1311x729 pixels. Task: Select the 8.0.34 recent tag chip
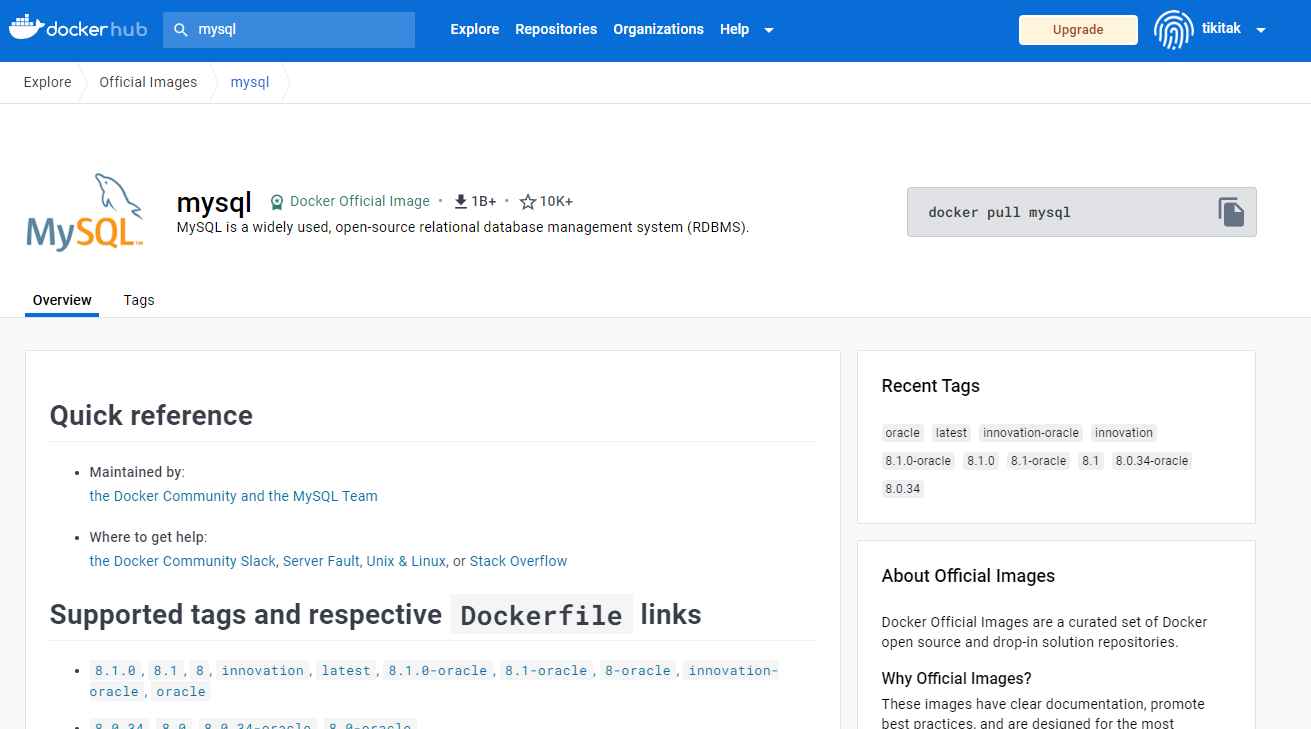tap(902, 489)
